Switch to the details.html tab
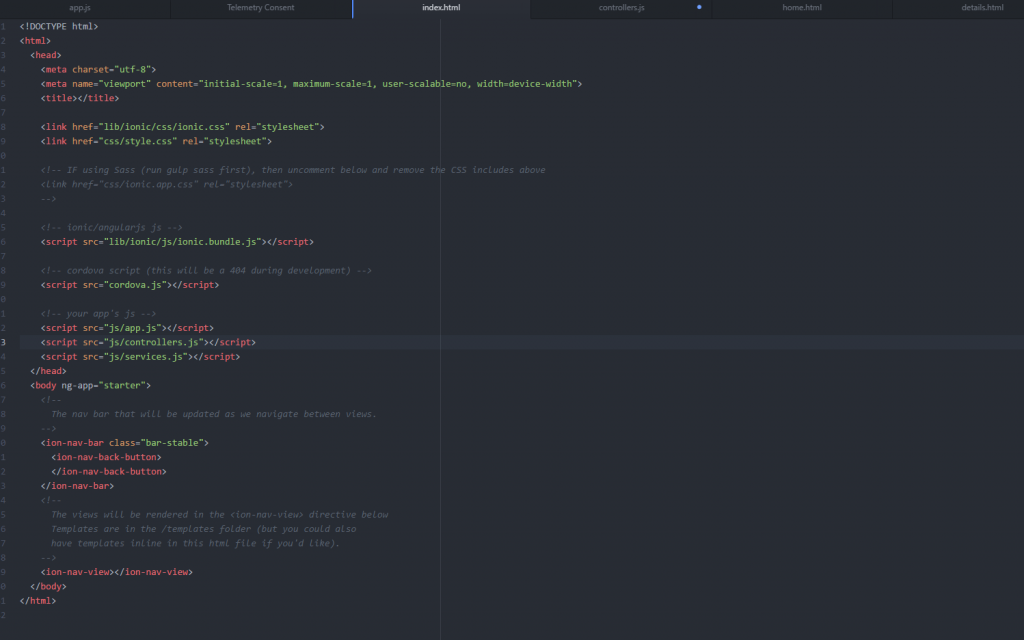 pyautogui.click(x=982, y=8)
